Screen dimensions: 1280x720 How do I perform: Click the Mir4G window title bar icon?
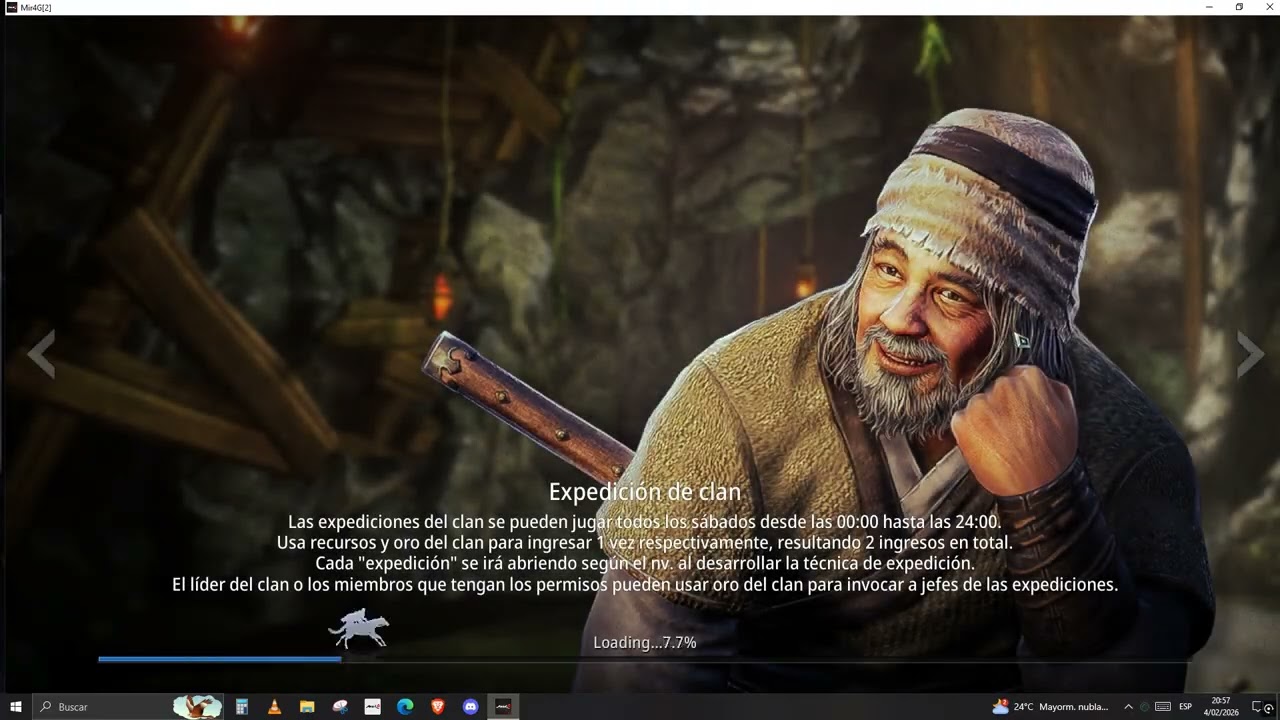tap(11, 7)
